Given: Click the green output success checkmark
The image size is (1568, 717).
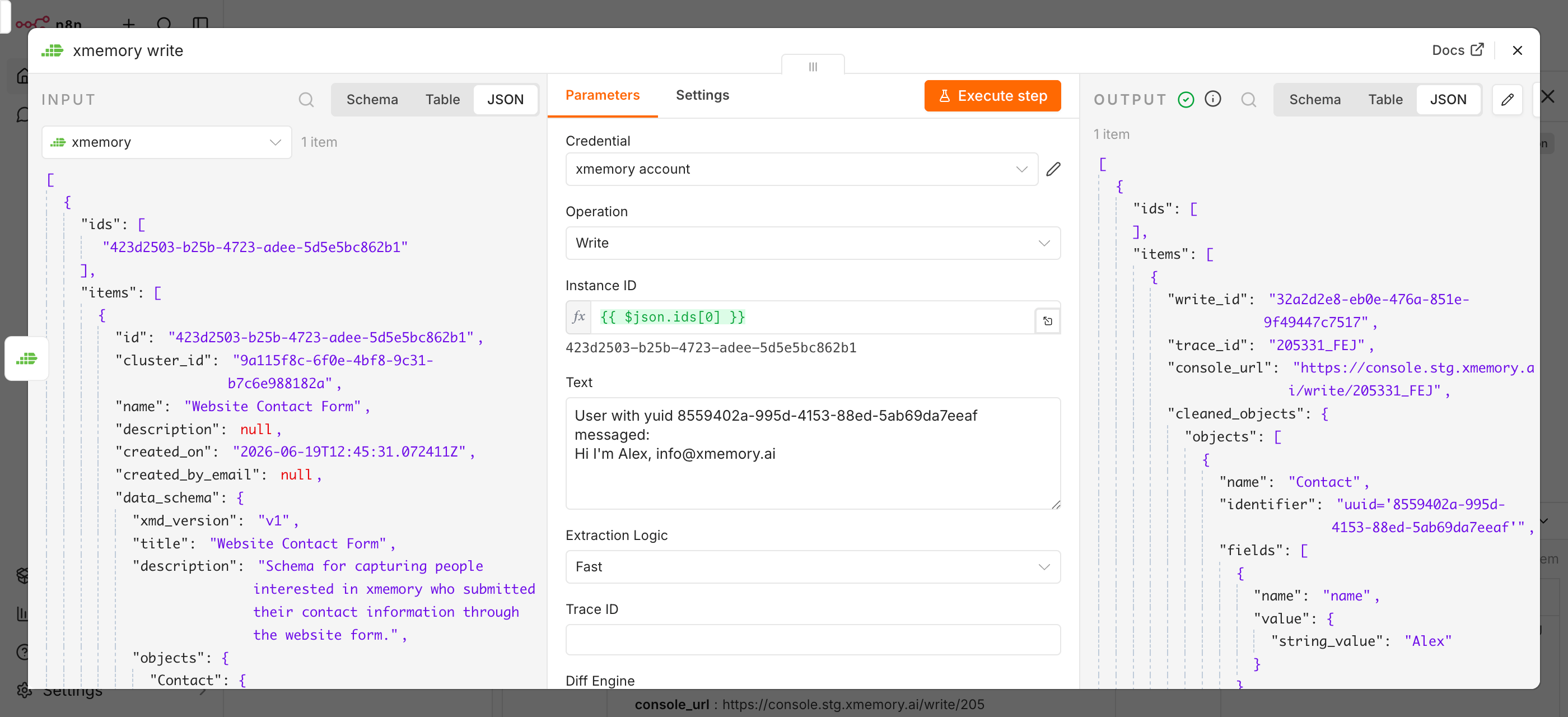Looking at the screenshot, I should coord(1186,99).
